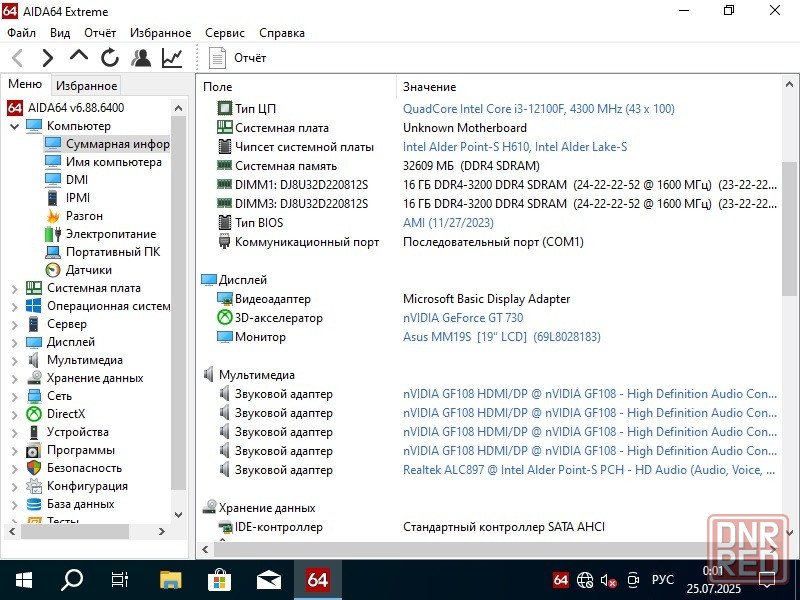Open the Realtek ALC897 audio link

[x=590, y=470]
